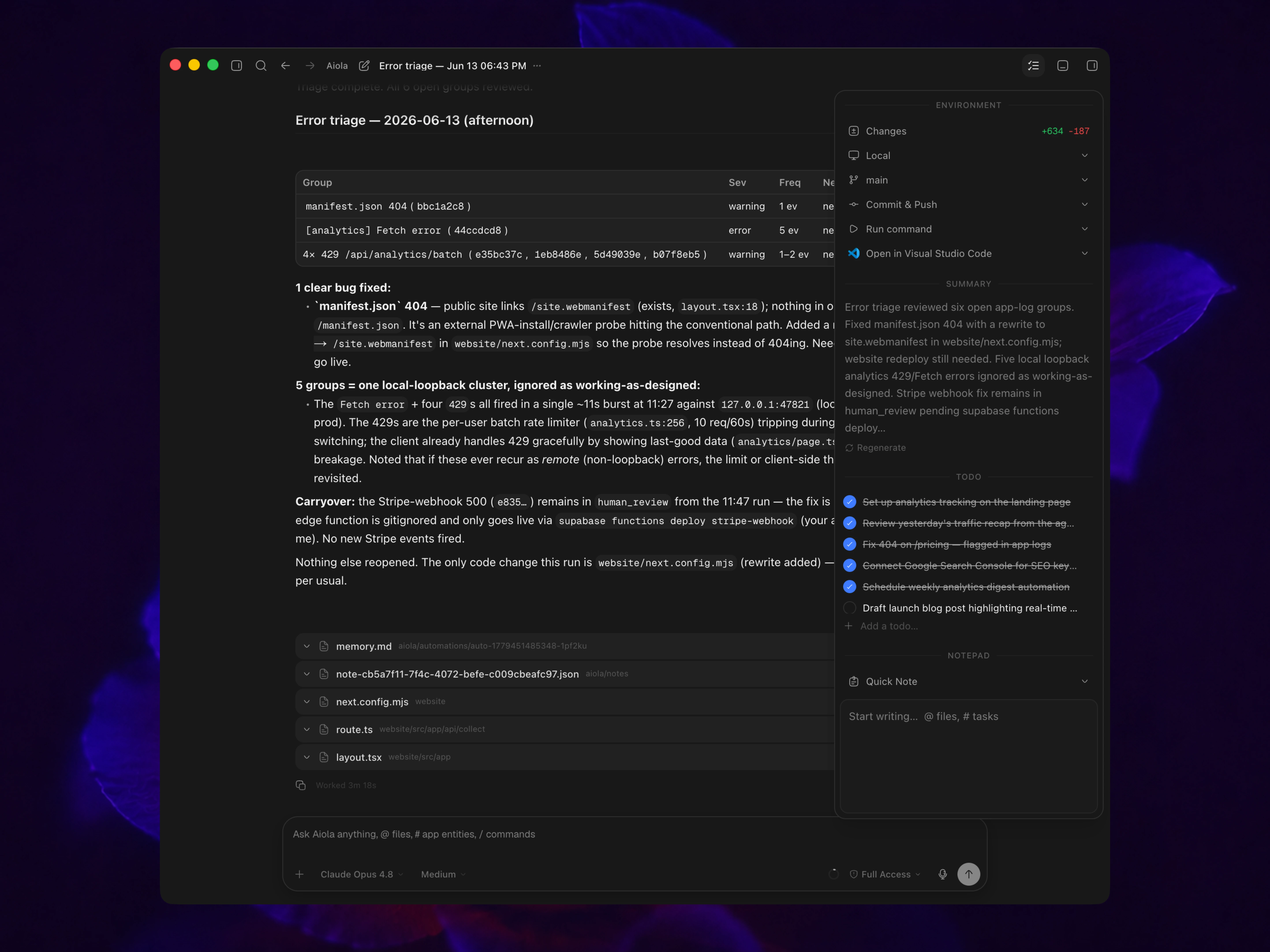Expand the Run command dropdown
The width and height of the screenshot is (1270, 952).
click(1085, 229)
